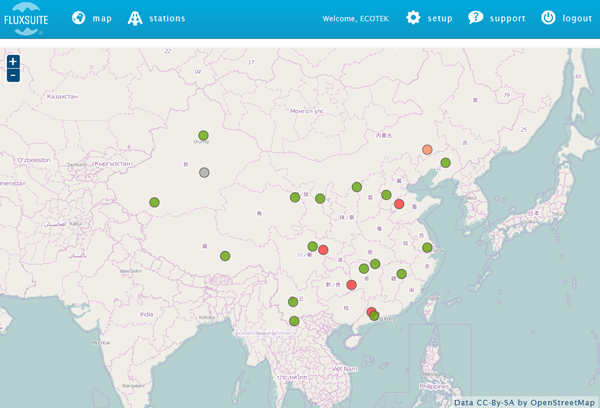The image size is (600, 408).
Task: Click the FluxSuite logo
Action: click(27, 19)
